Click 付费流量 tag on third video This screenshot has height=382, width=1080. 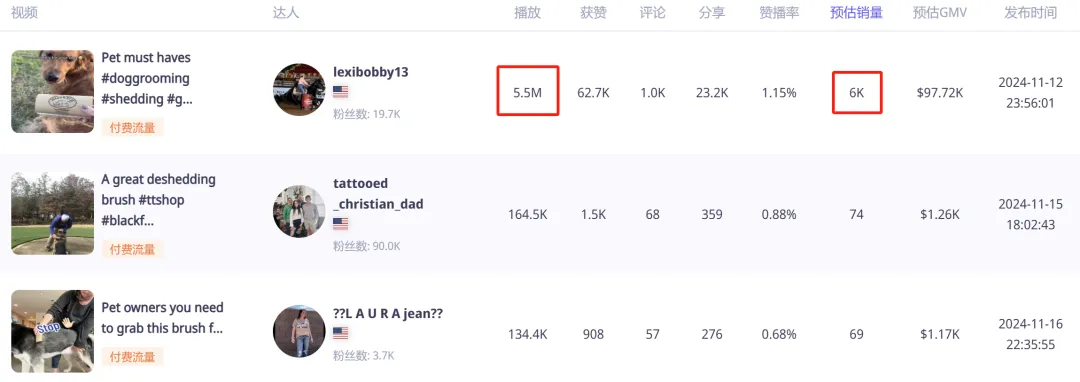(132, 357)
